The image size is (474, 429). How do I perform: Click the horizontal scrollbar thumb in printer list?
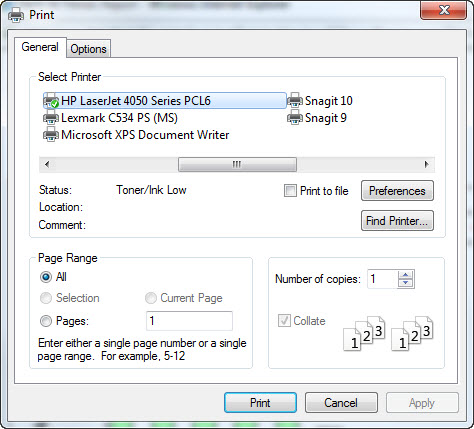click(237, 164)
